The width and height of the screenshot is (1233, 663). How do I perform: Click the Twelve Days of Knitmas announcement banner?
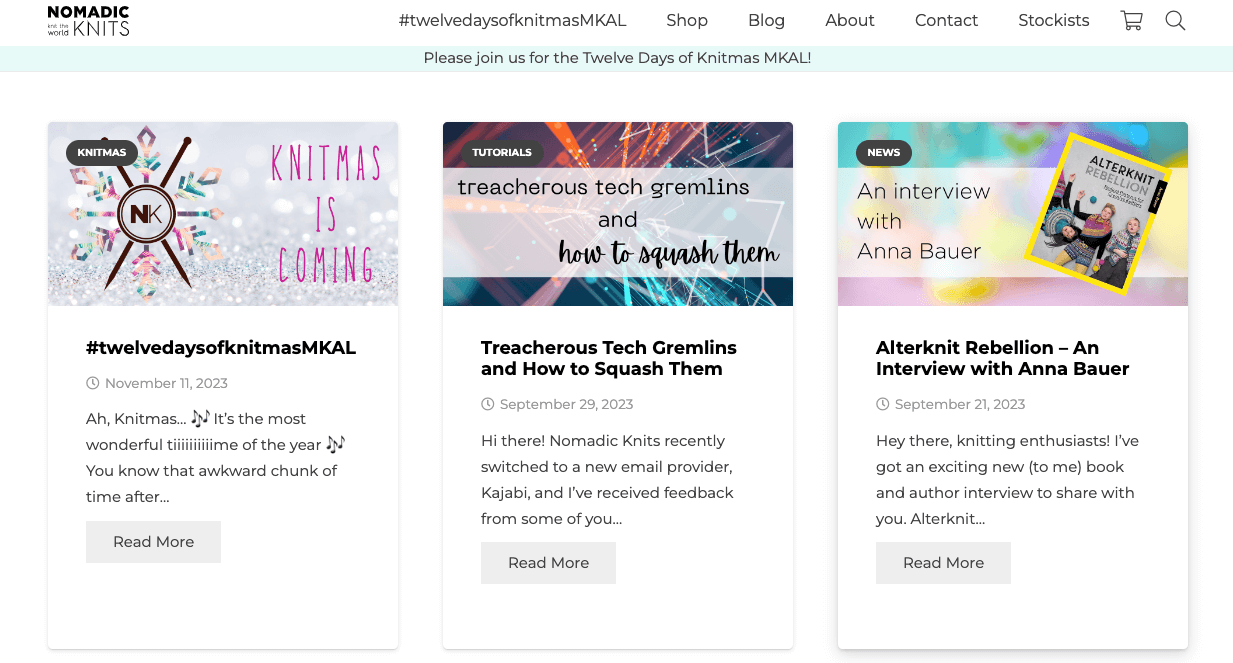coord(617,58)
